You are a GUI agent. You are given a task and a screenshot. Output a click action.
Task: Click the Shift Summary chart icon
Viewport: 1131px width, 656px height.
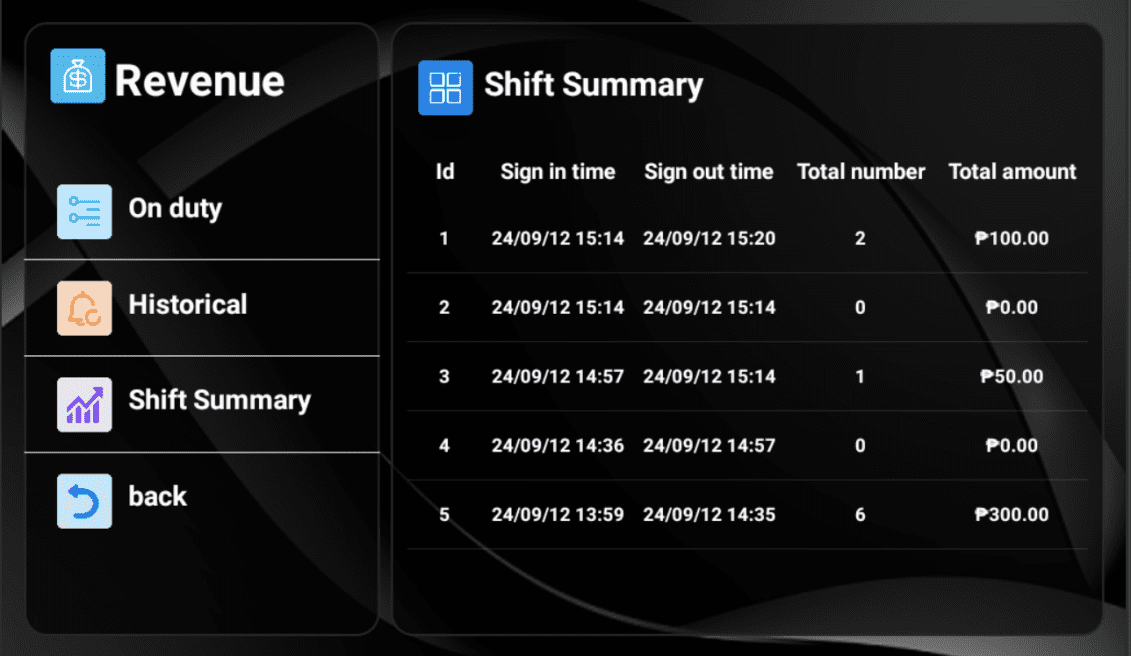click(84, 405)
